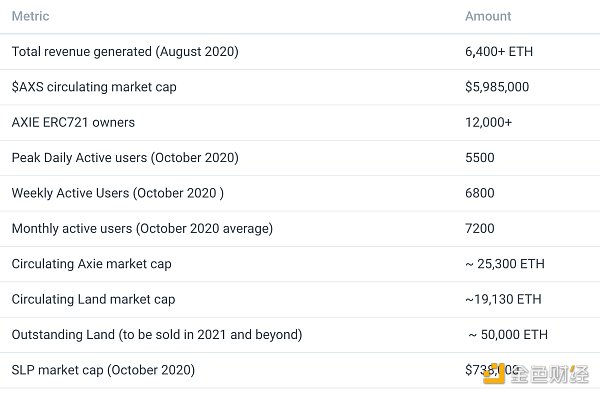Select the AXIE ERC721 owners row label

tap(73, 122)
